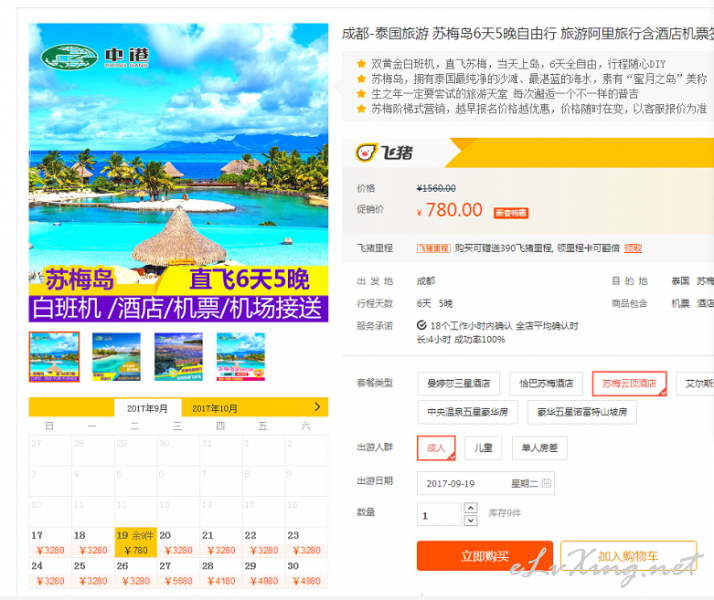The height and width of the screenshot is (600, 714).
Task: Increase quantity with the up arrow
Action: click(x=470, y=508)
